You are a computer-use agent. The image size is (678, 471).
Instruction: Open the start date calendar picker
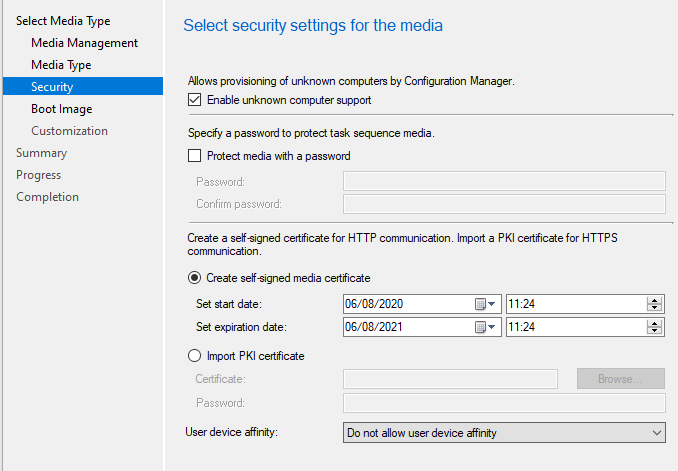click(x=484, y=304)
